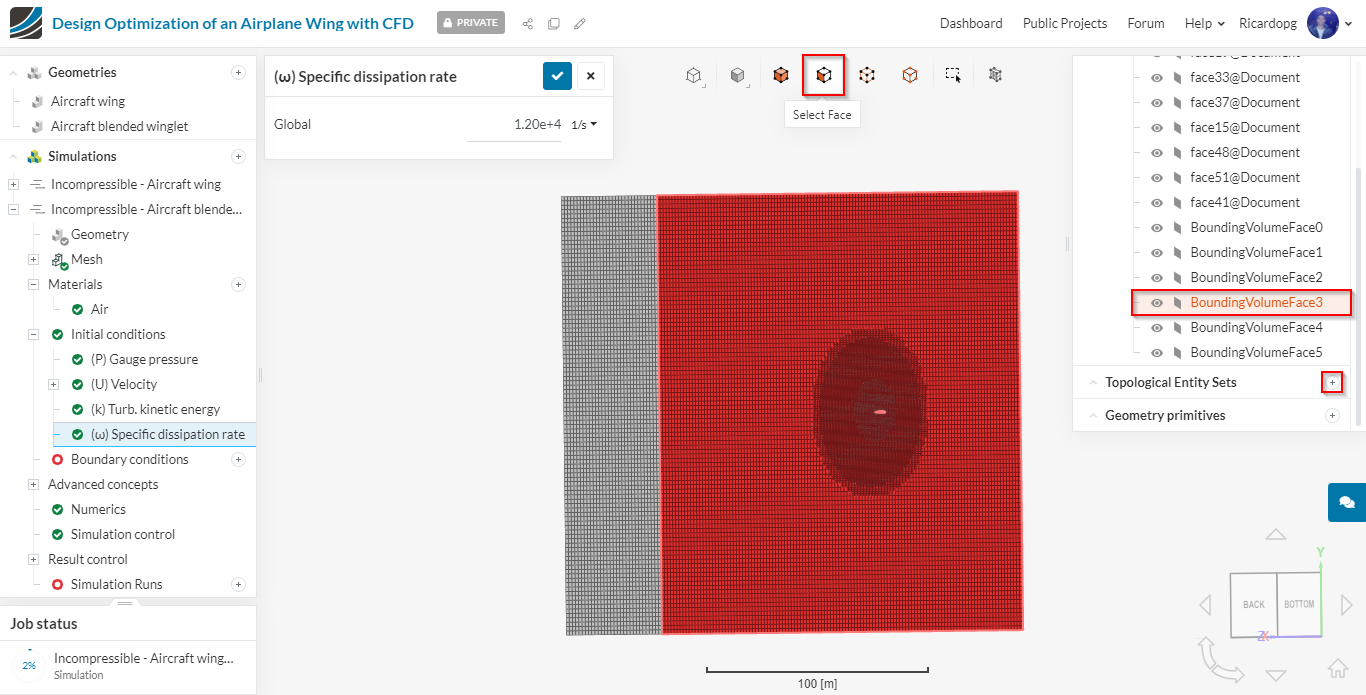Go to Public Projects

(x=1065, y=23)
